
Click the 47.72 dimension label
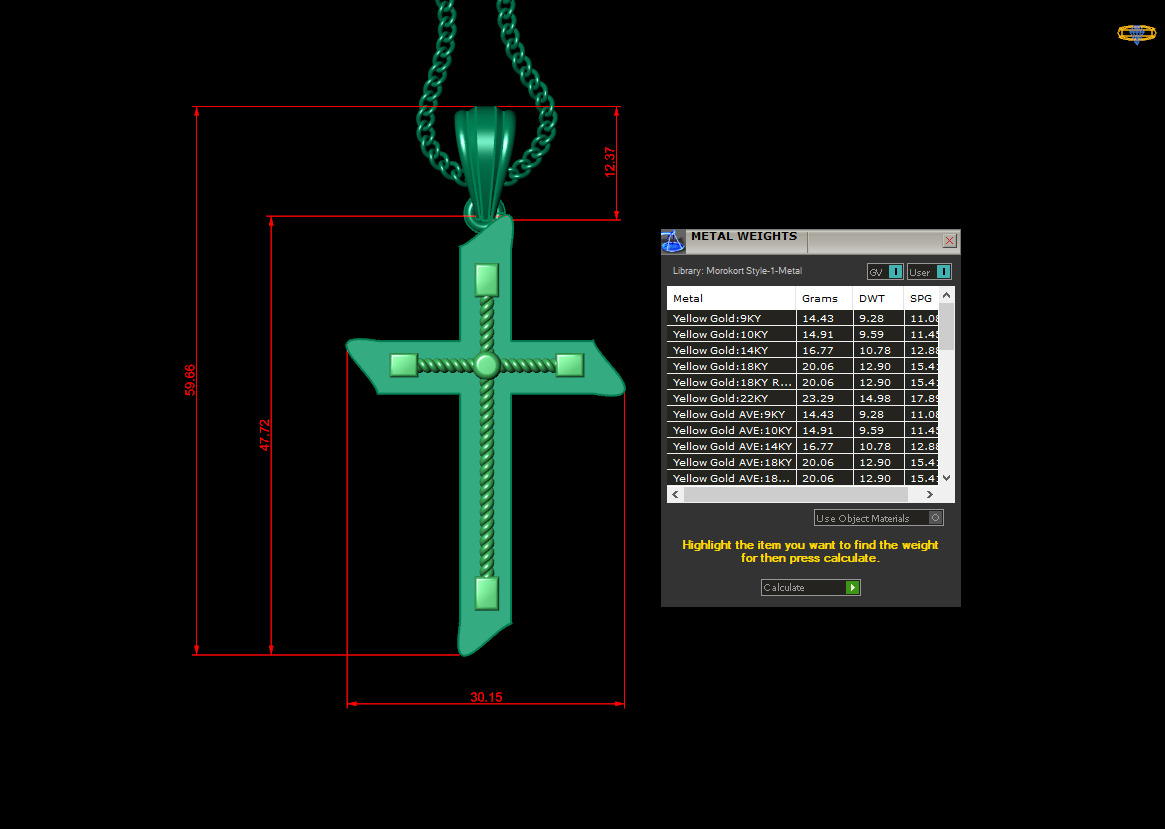click(265, 435)
